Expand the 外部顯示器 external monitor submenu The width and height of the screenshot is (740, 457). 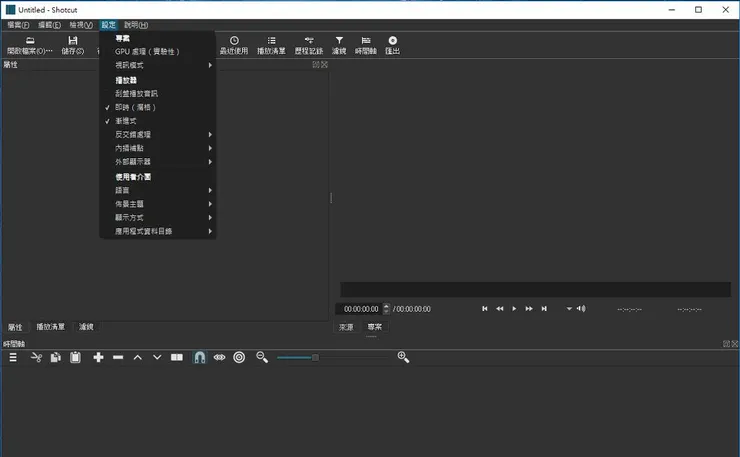tap(158, 162)
